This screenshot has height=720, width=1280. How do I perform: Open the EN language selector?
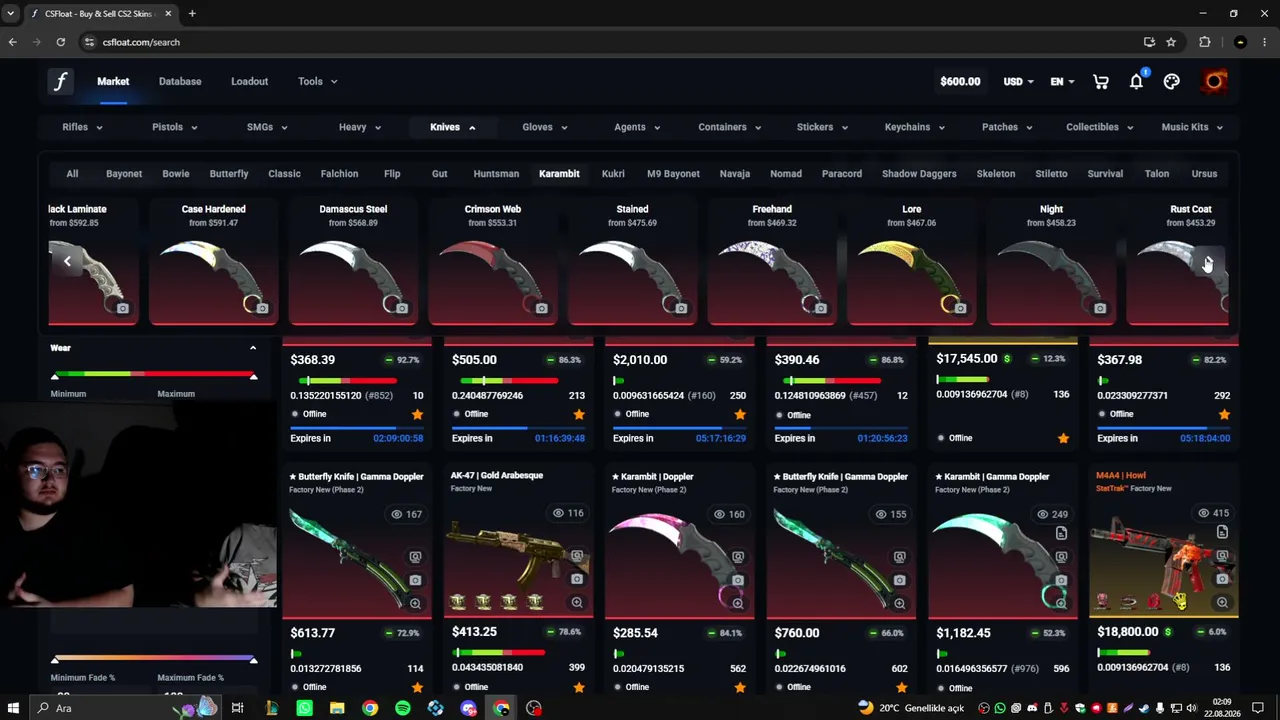pyautogui.click(x=1062, y=82)
